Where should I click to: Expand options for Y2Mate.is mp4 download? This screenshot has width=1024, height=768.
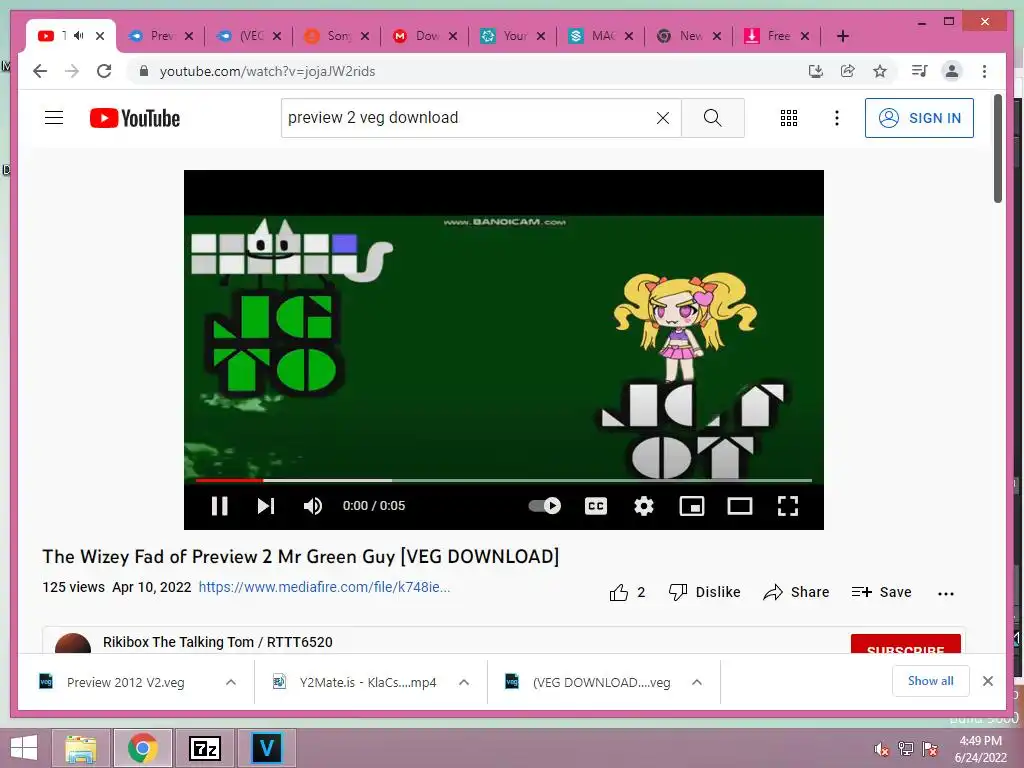coord(464,682)
